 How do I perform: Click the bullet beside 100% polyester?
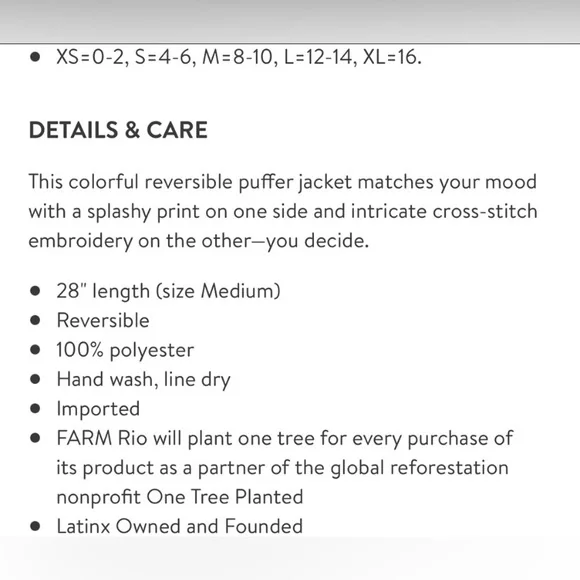35,350
